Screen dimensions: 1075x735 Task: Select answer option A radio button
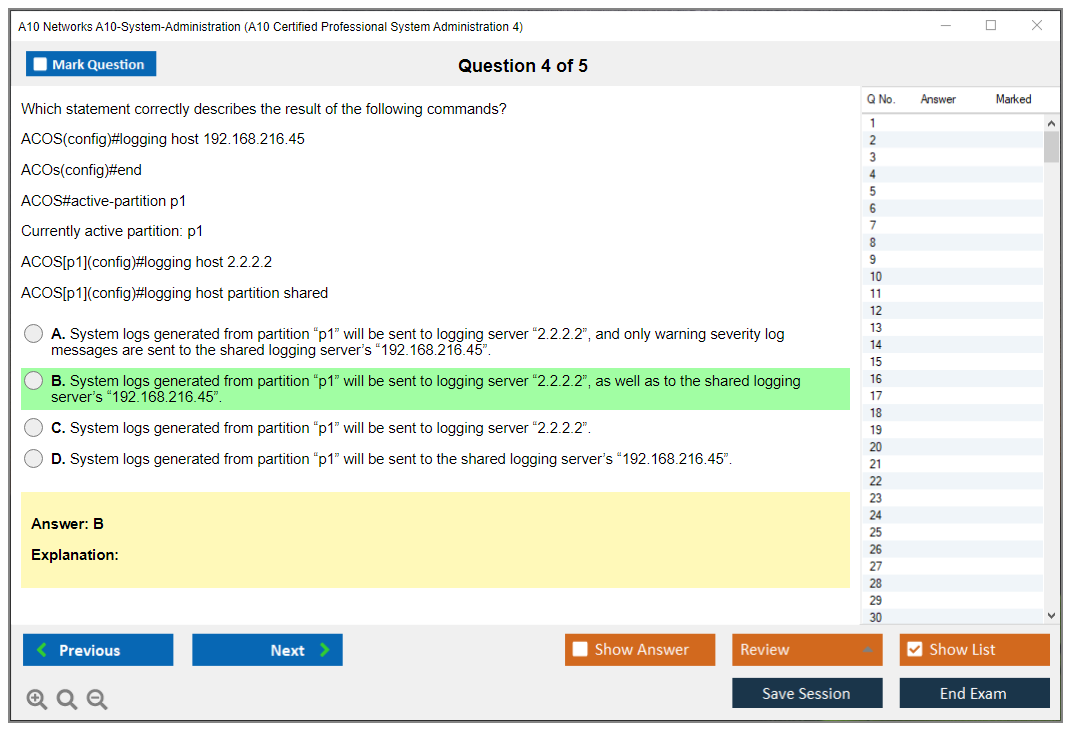pos(34,334)
